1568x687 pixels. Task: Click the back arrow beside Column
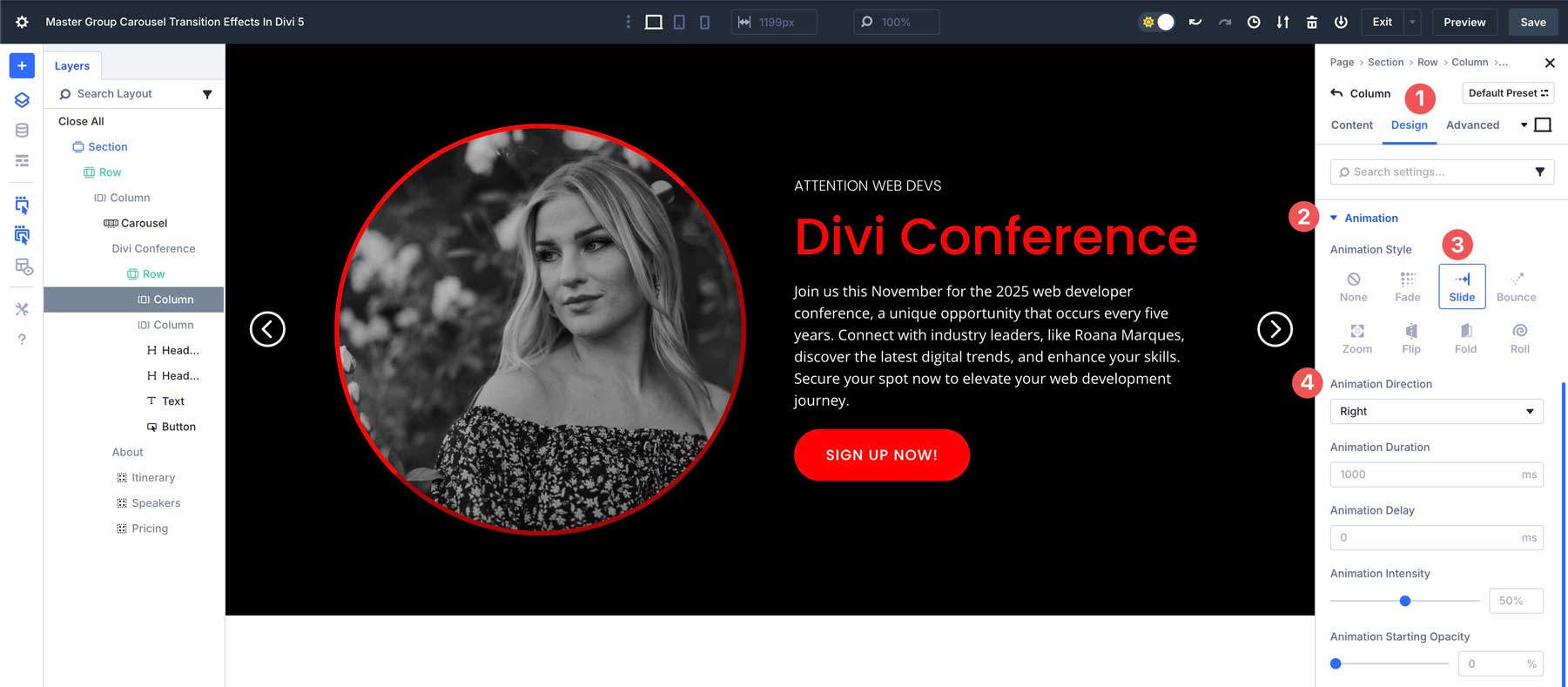pyautogui.click(x=1336, y=92)
